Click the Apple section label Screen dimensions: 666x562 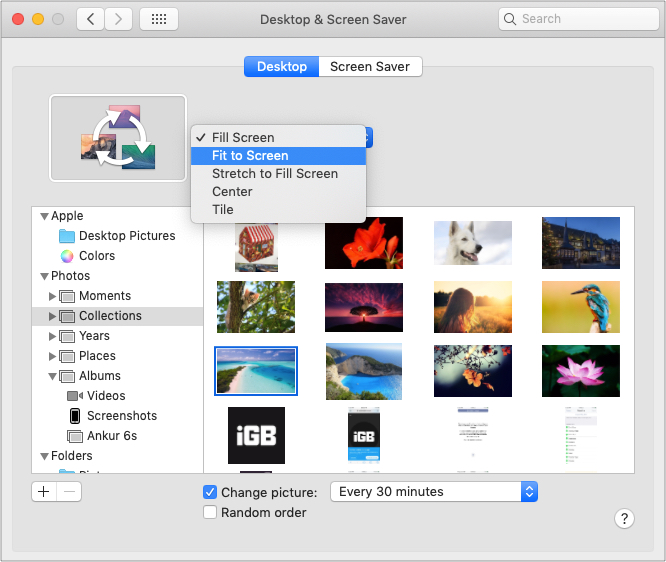[67, 216]
